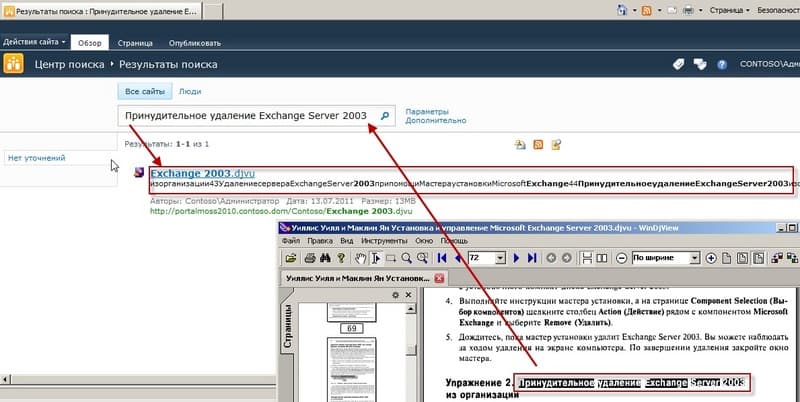Click the CONTOSO user account menu
Screen dimensions: 800x402
pos(770,64)
